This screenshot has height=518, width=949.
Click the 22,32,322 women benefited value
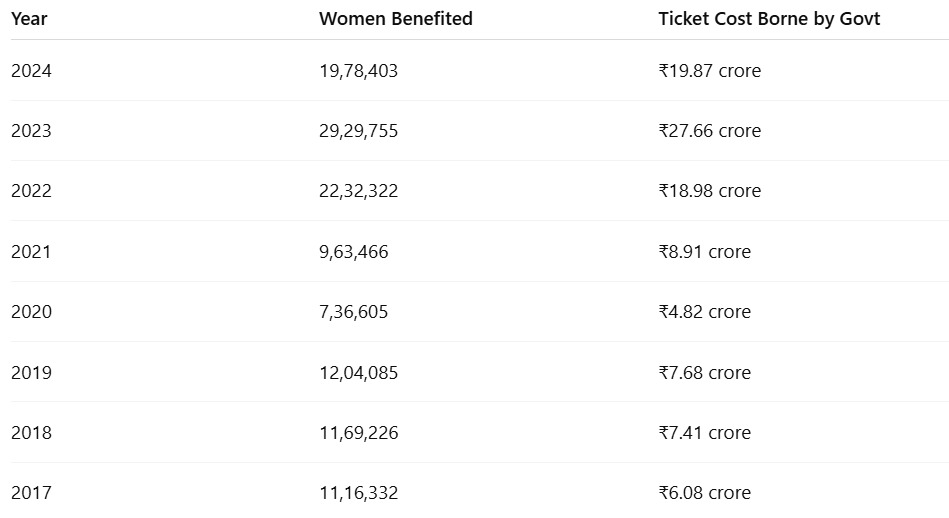(x=358, y=191)
